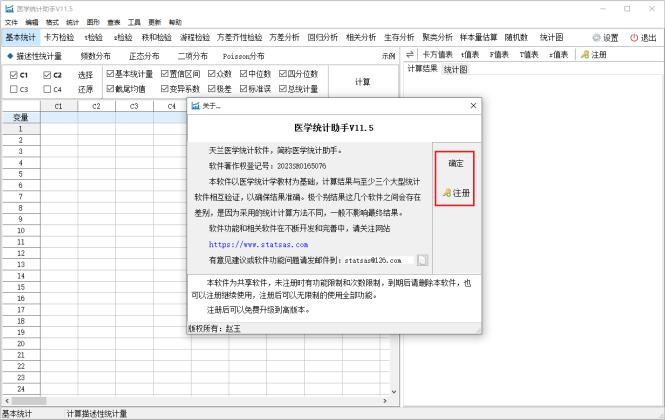This screenshot has height=420, width=665.
Task: Open the 查表 menu
Action: (x=114, y=22)
